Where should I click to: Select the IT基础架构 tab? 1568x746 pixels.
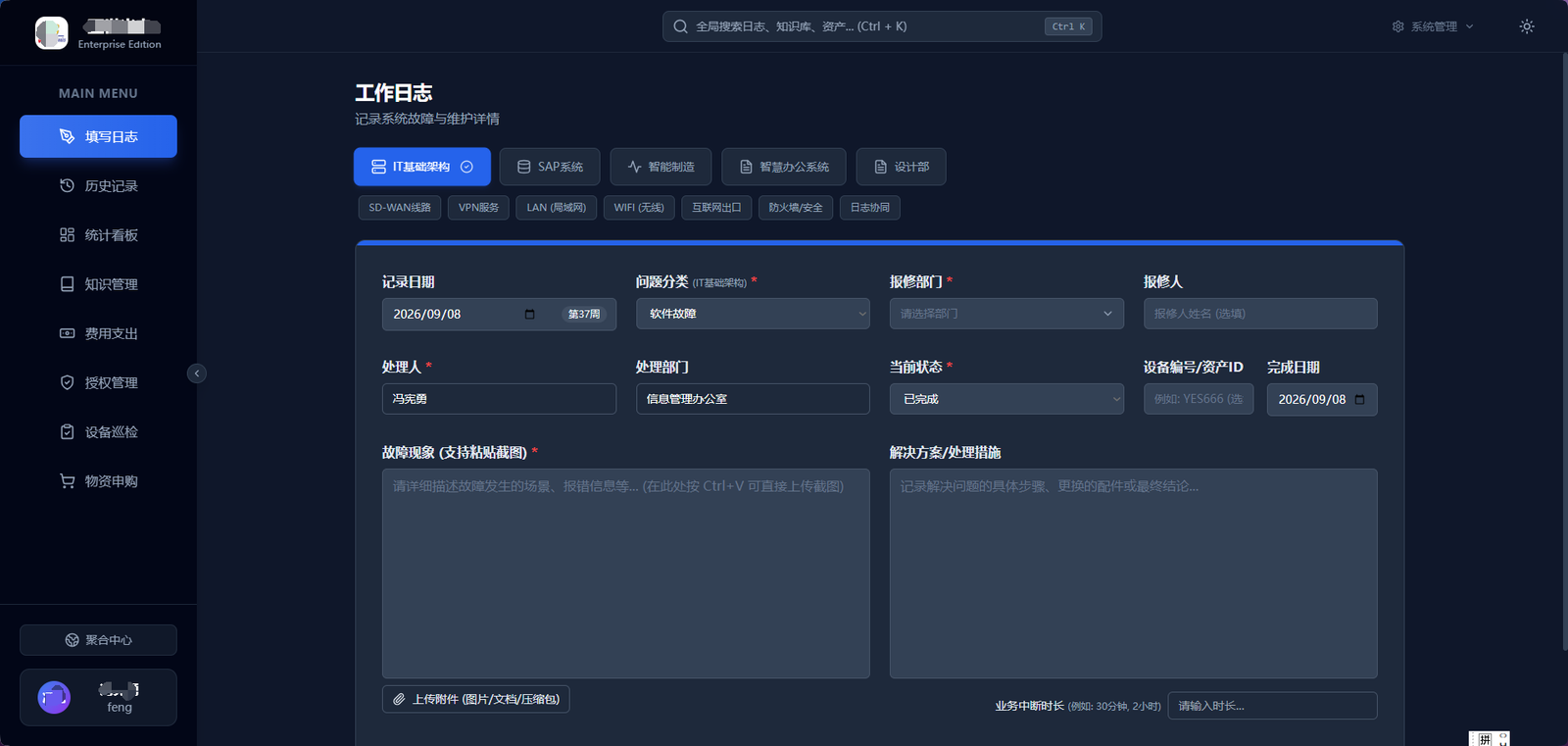click(422, 167)
